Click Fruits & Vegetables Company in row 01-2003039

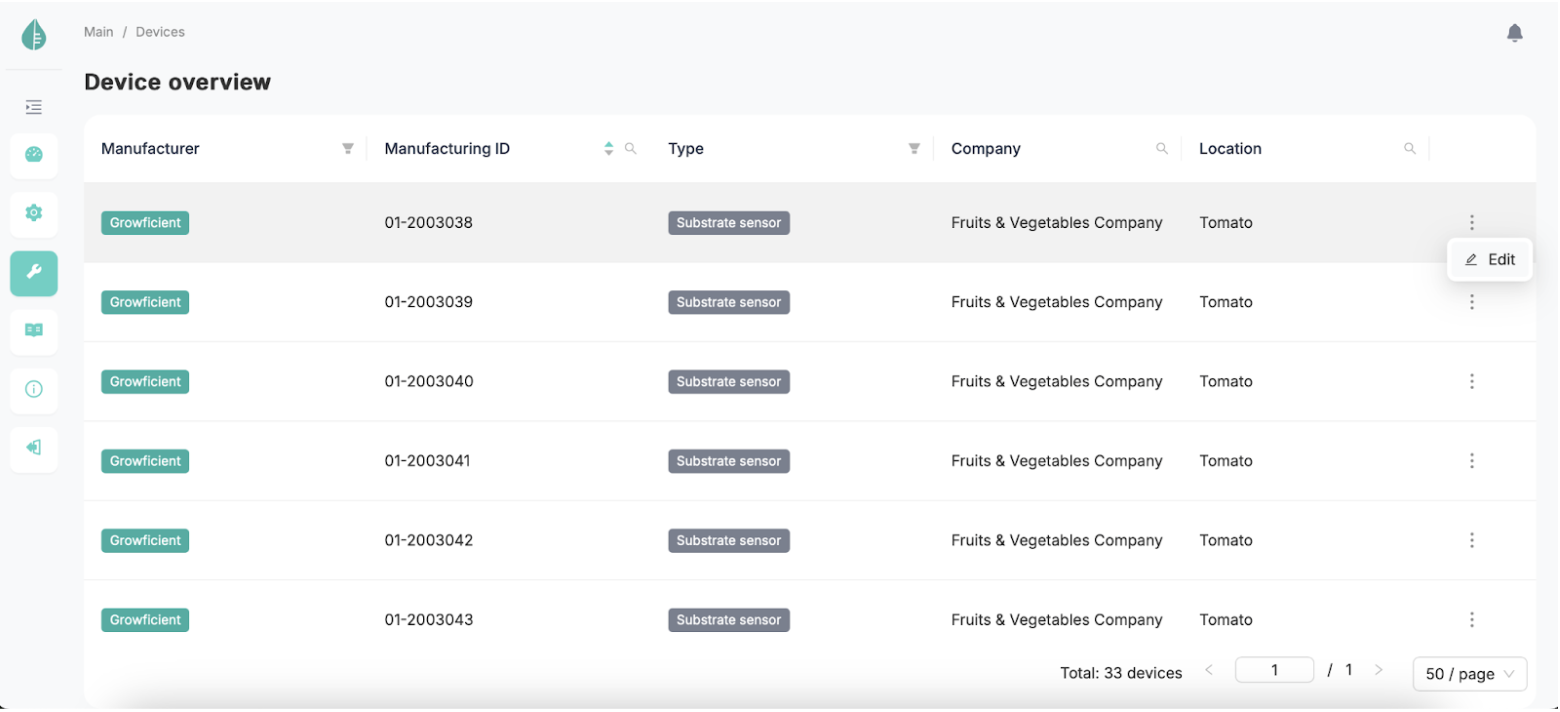click(1057, 302)
